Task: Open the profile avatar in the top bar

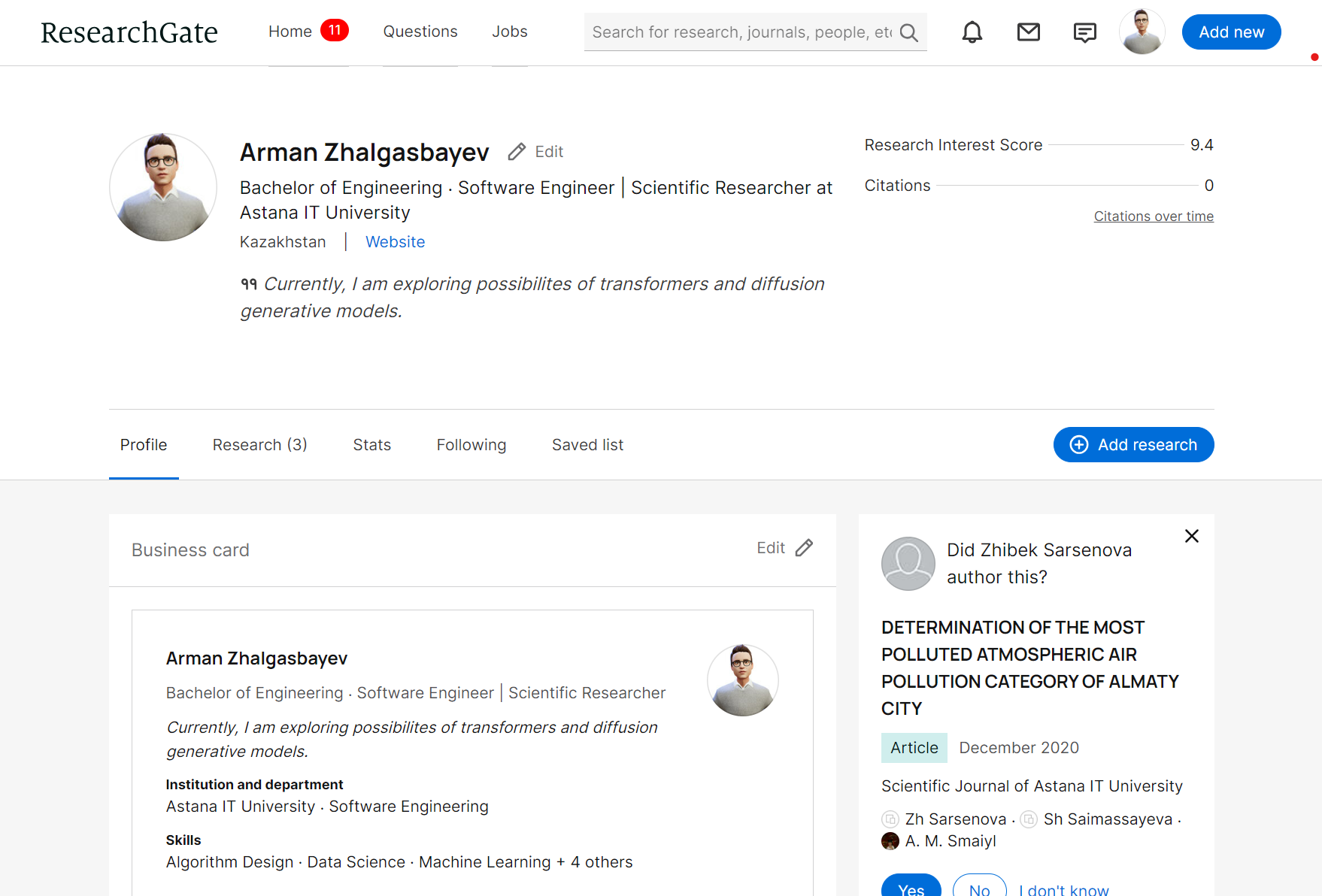Action: 1142,32
